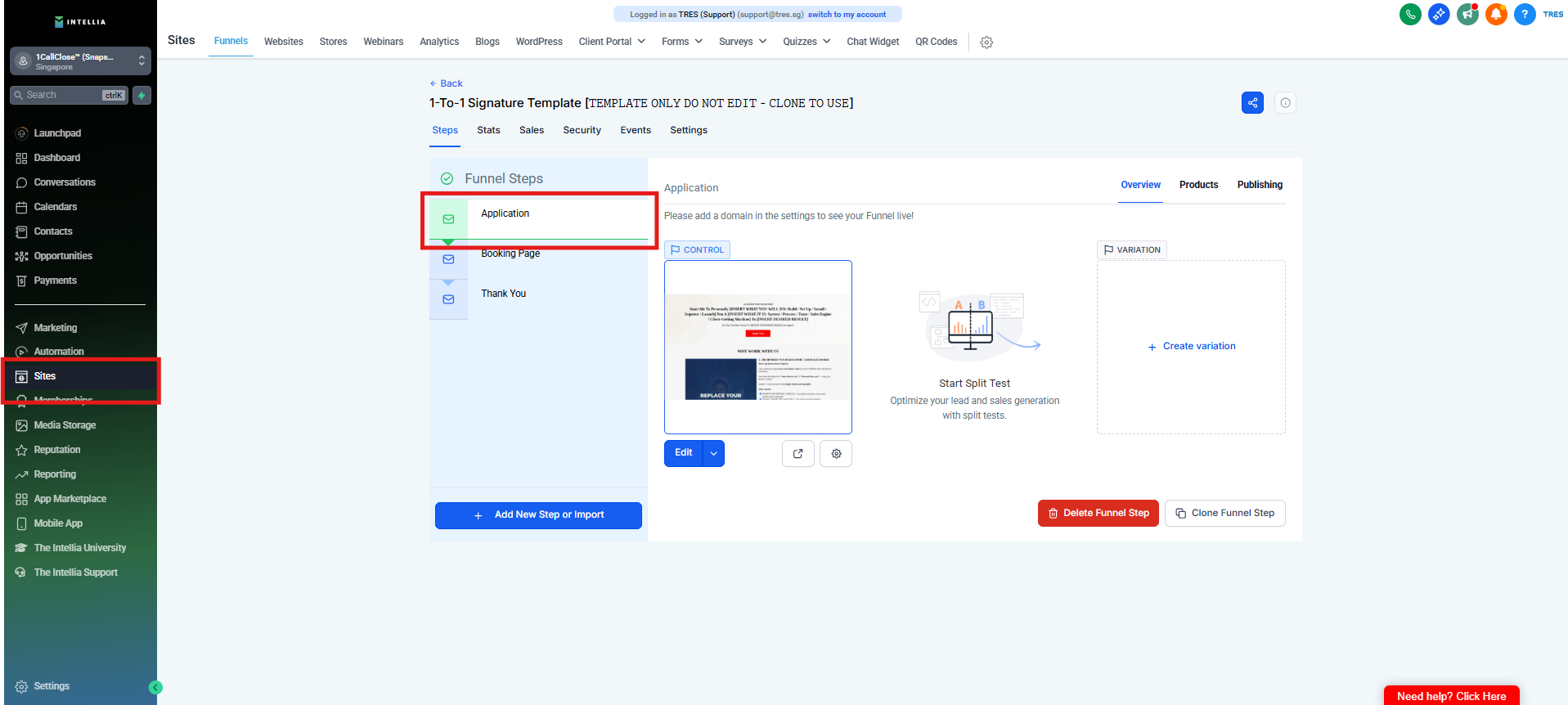
Task: Open the orange notifications bell
Action: [1496, 14]
